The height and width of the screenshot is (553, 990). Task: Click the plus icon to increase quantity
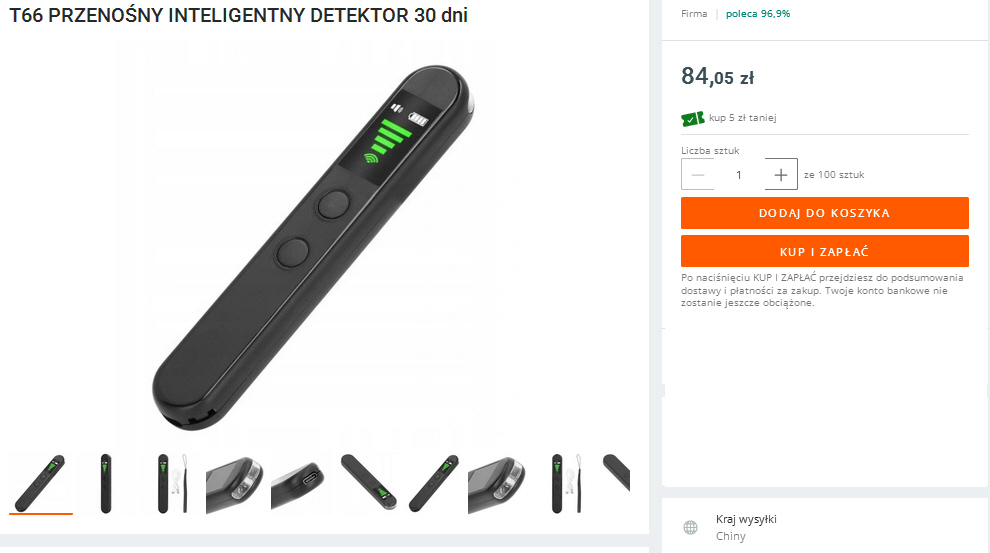781,174
